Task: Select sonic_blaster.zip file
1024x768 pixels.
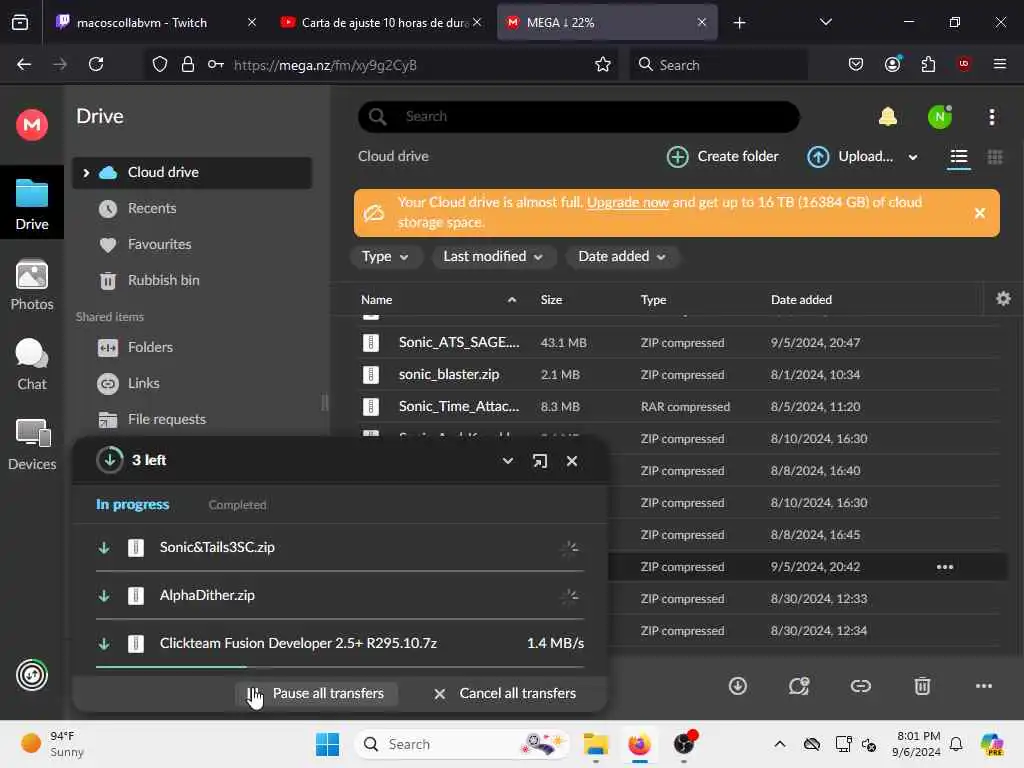Action: point(679,374)
